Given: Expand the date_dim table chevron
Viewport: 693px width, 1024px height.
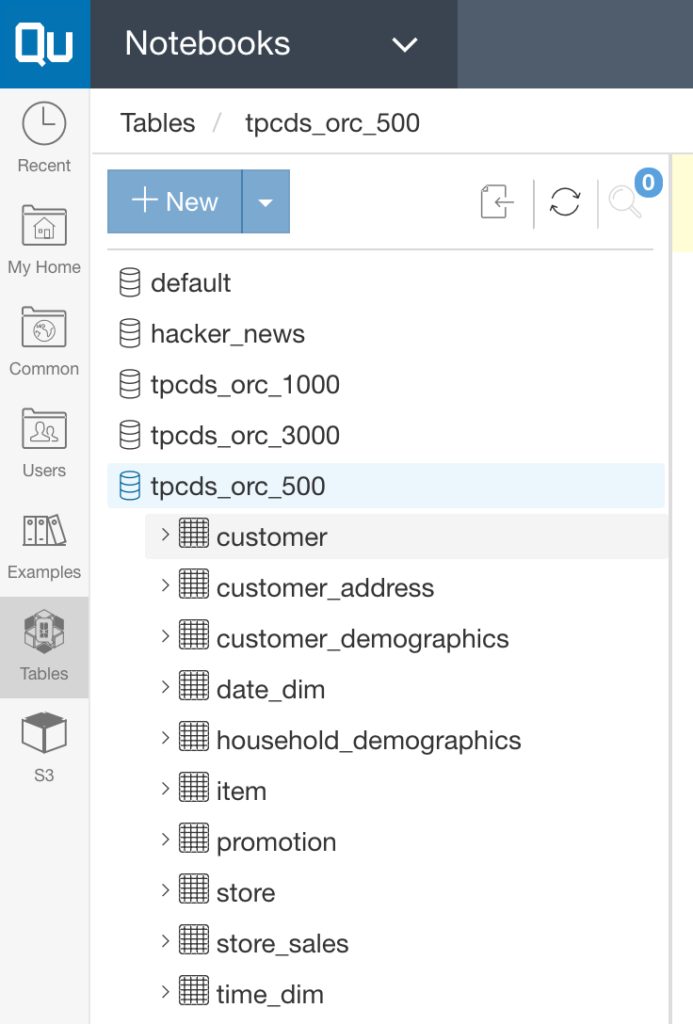Looking at the screenshot, I should coord(165,688).
